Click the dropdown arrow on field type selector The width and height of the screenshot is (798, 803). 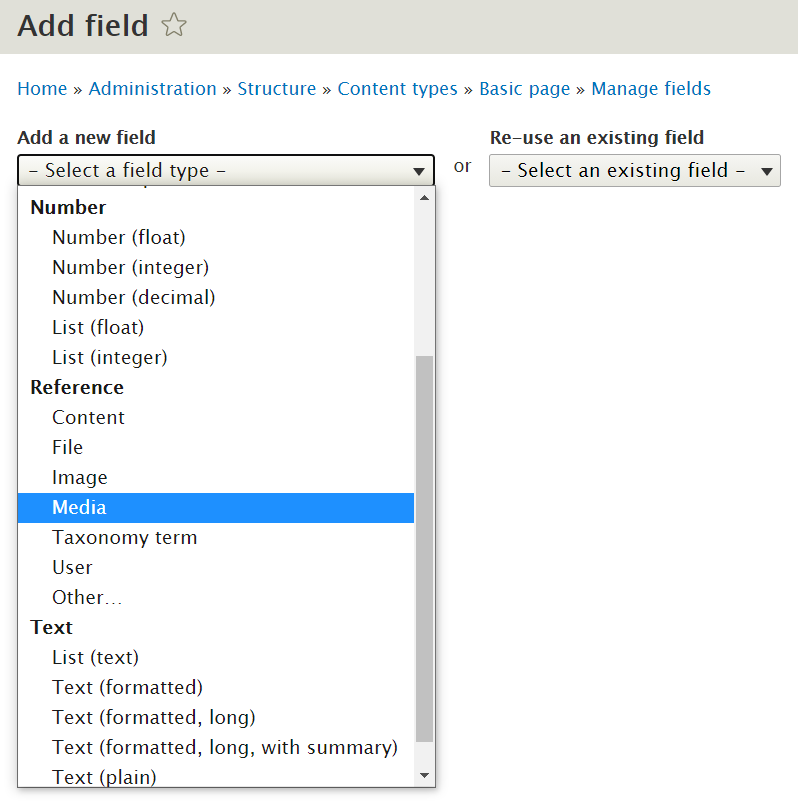click(419, 171)
